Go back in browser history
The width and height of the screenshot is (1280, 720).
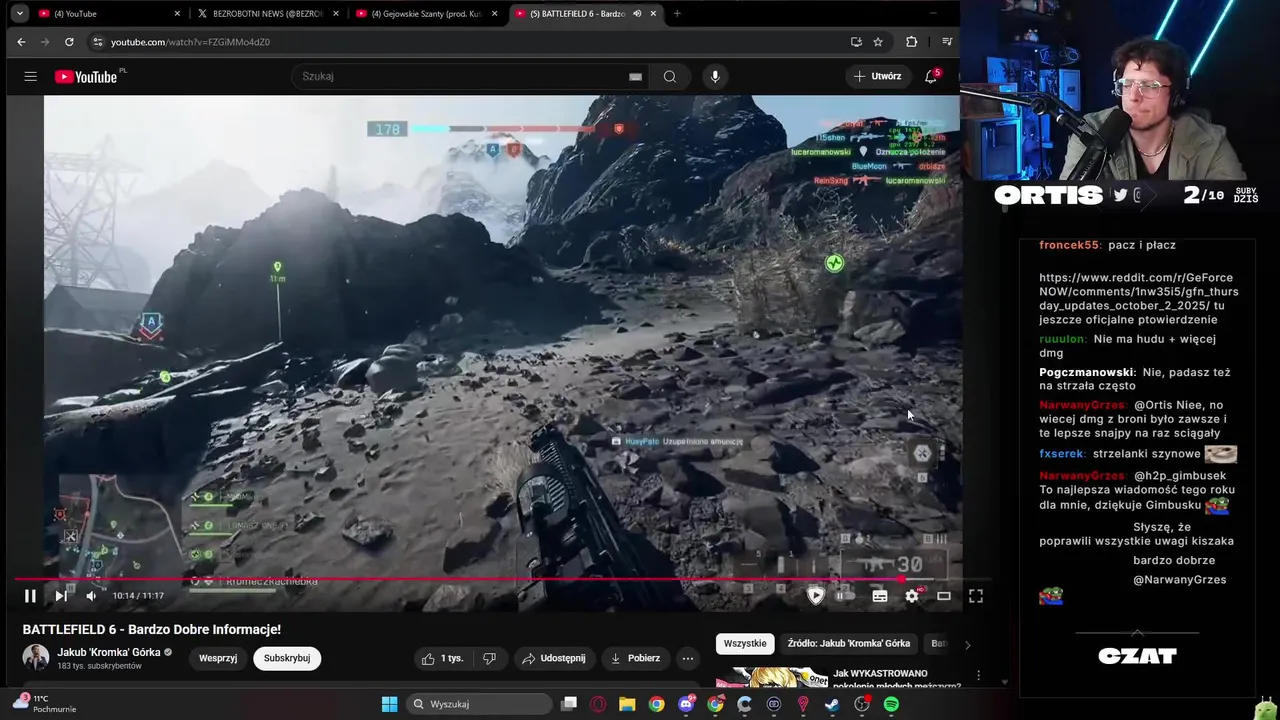21,42
